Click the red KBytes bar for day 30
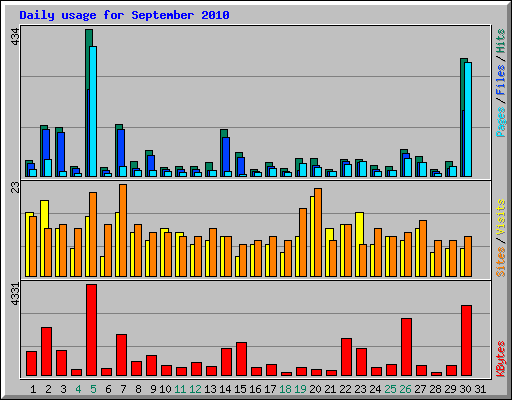Image resolution: width=512 pixels, height=400 pixels. coord(466,340)
